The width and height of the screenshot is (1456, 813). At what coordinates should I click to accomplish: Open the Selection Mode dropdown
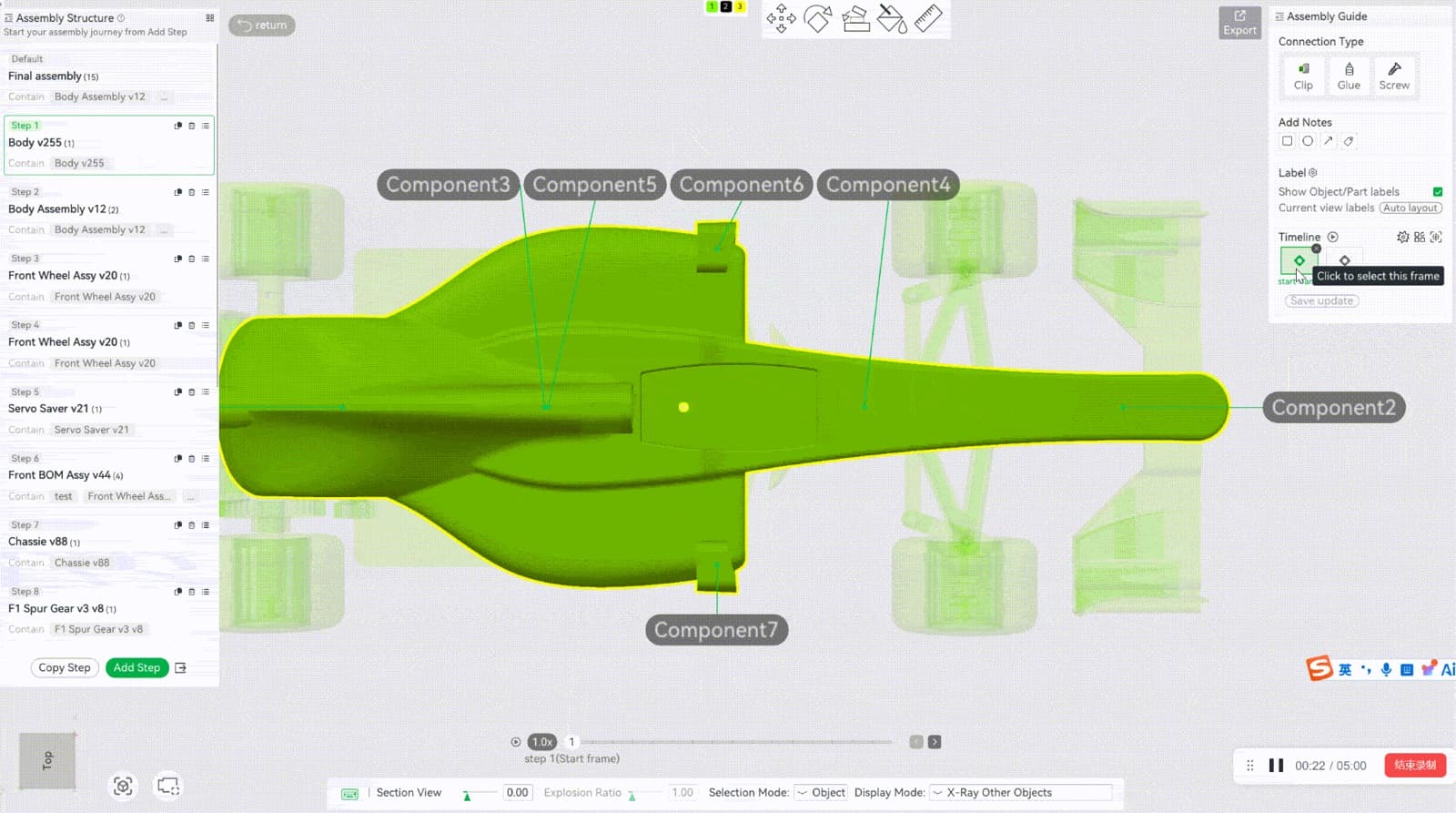pyautogui.click(x=822, y=793)
